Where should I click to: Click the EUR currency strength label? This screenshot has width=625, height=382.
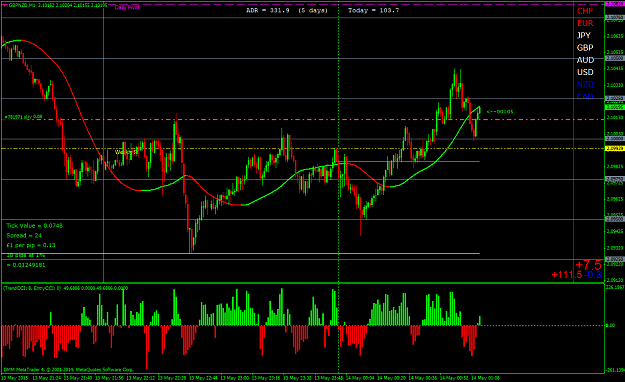(x=585, y=24)
